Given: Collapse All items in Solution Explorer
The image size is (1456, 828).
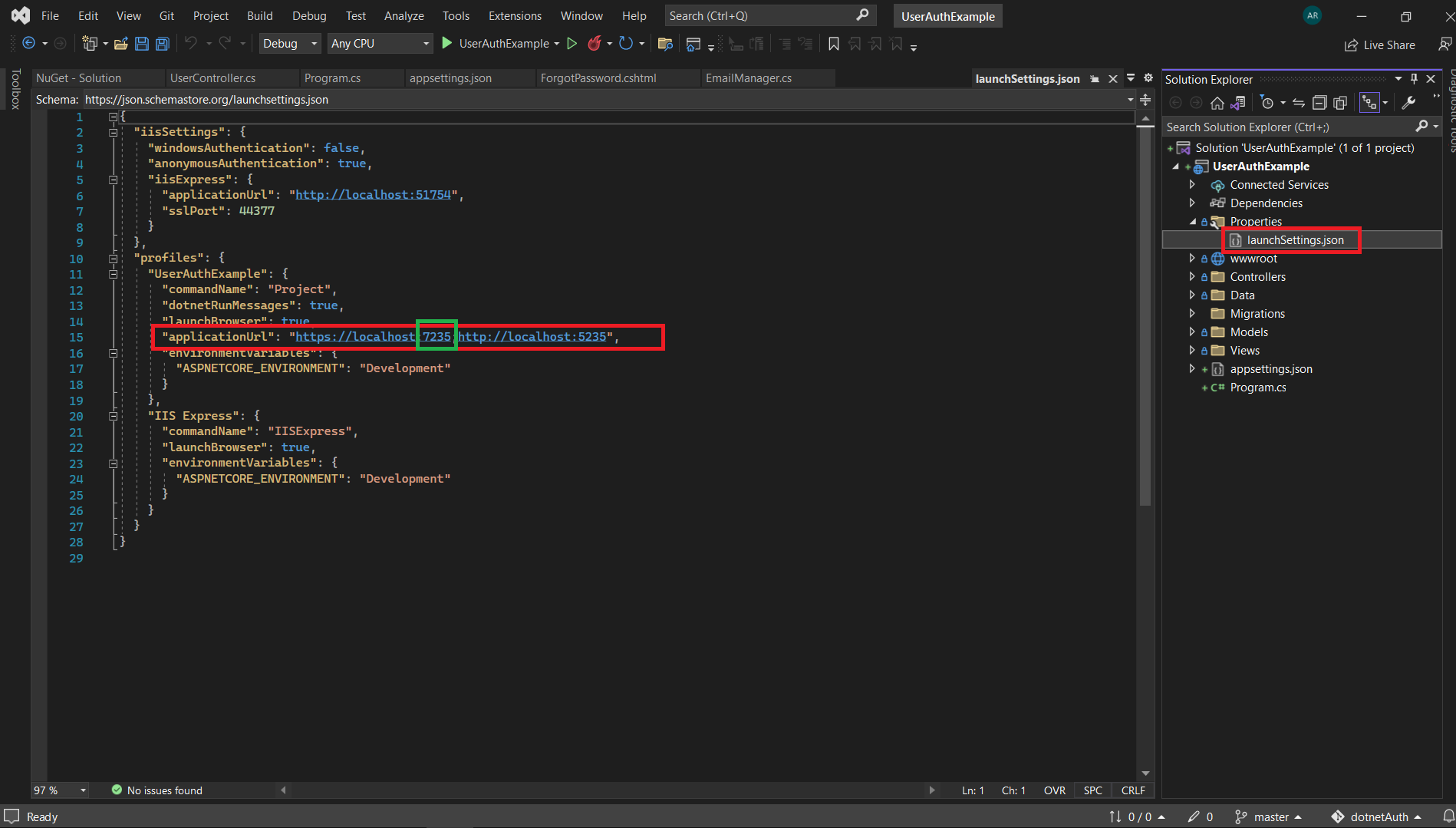Looking at the screenshot, I should tap(1319, 103).
